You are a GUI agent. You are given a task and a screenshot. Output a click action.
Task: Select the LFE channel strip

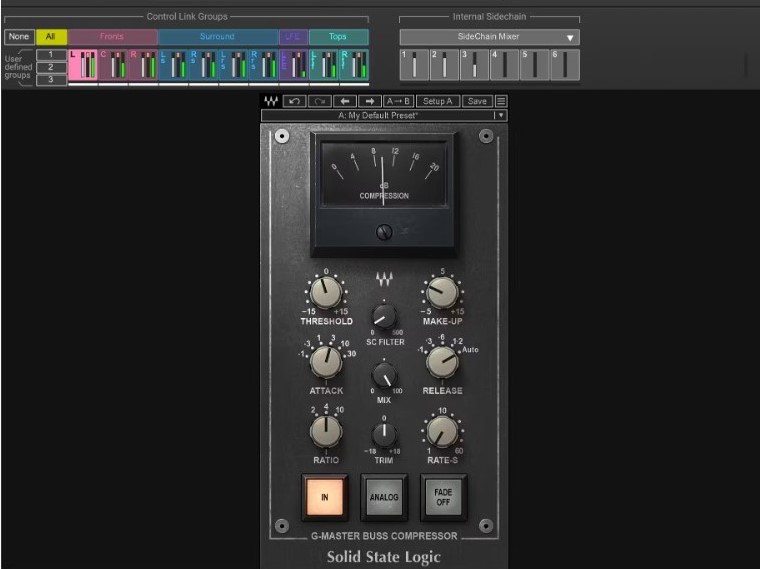tap(293, 64)
